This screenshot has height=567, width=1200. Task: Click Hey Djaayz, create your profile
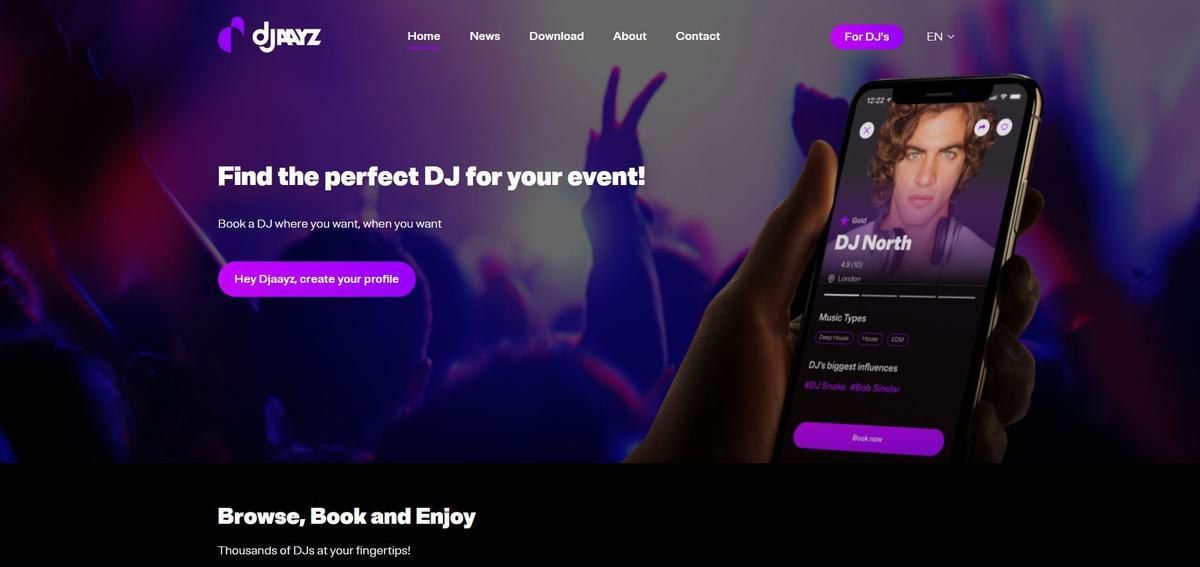pyautogui.click(x=317, y=279)
